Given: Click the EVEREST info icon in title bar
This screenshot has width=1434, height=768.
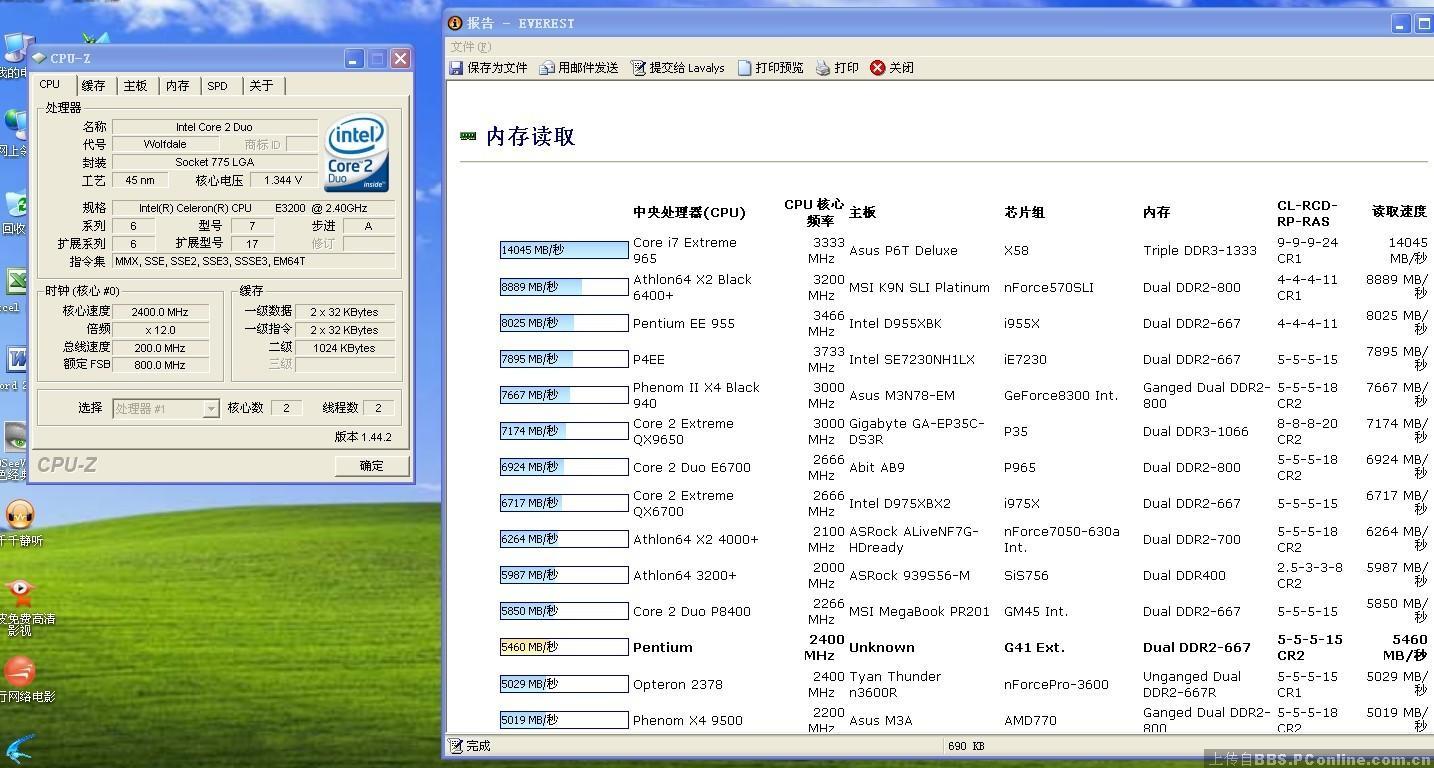Looking at the screenshot, I should pos(455,23).
